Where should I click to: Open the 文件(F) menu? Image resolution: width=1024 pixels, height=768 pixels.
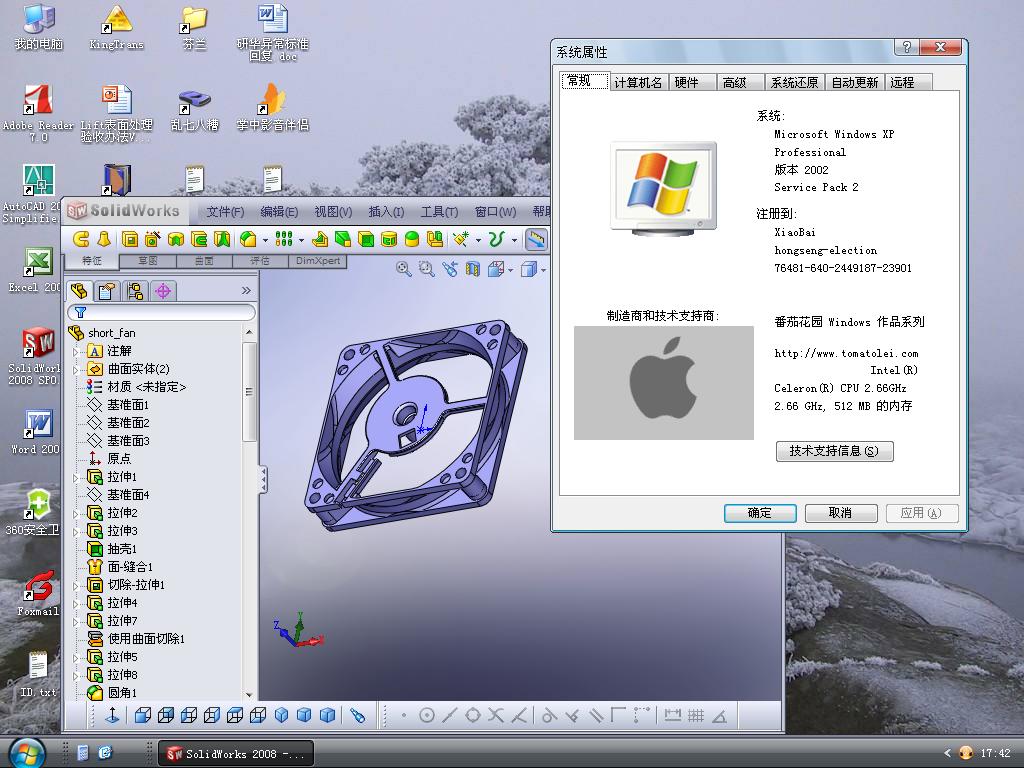click(225, 212)
